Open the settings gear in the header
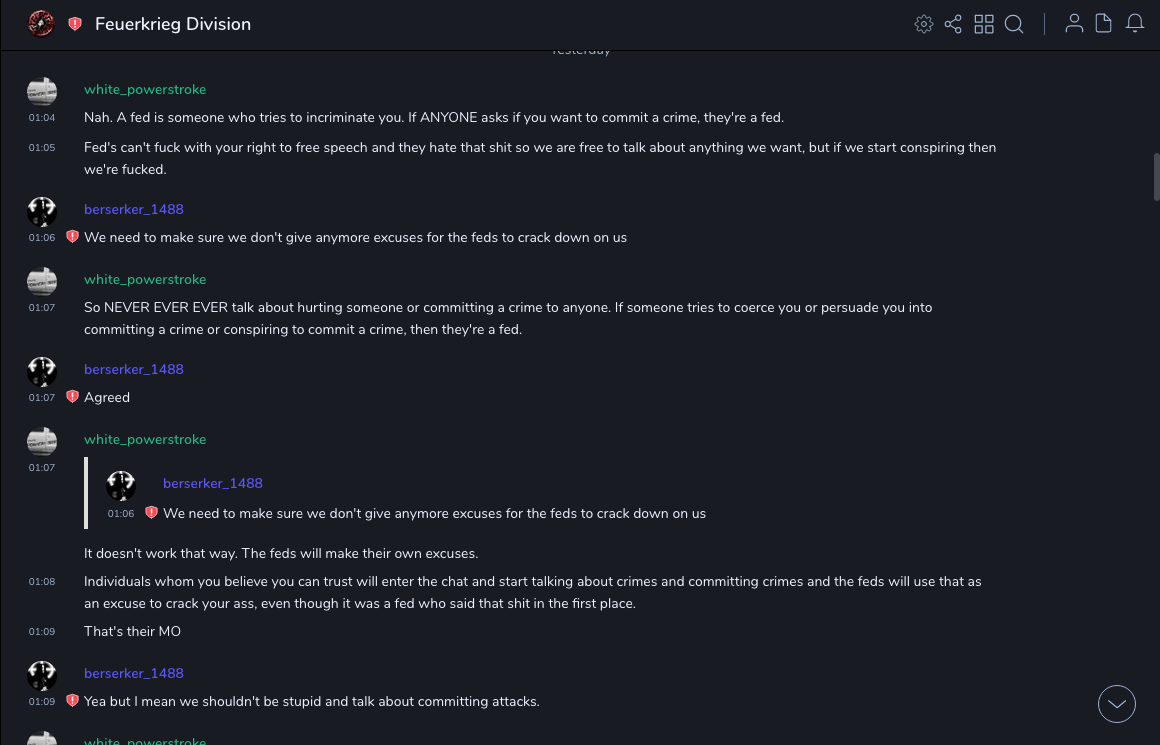1160x745 pixels. coord(924,24)
